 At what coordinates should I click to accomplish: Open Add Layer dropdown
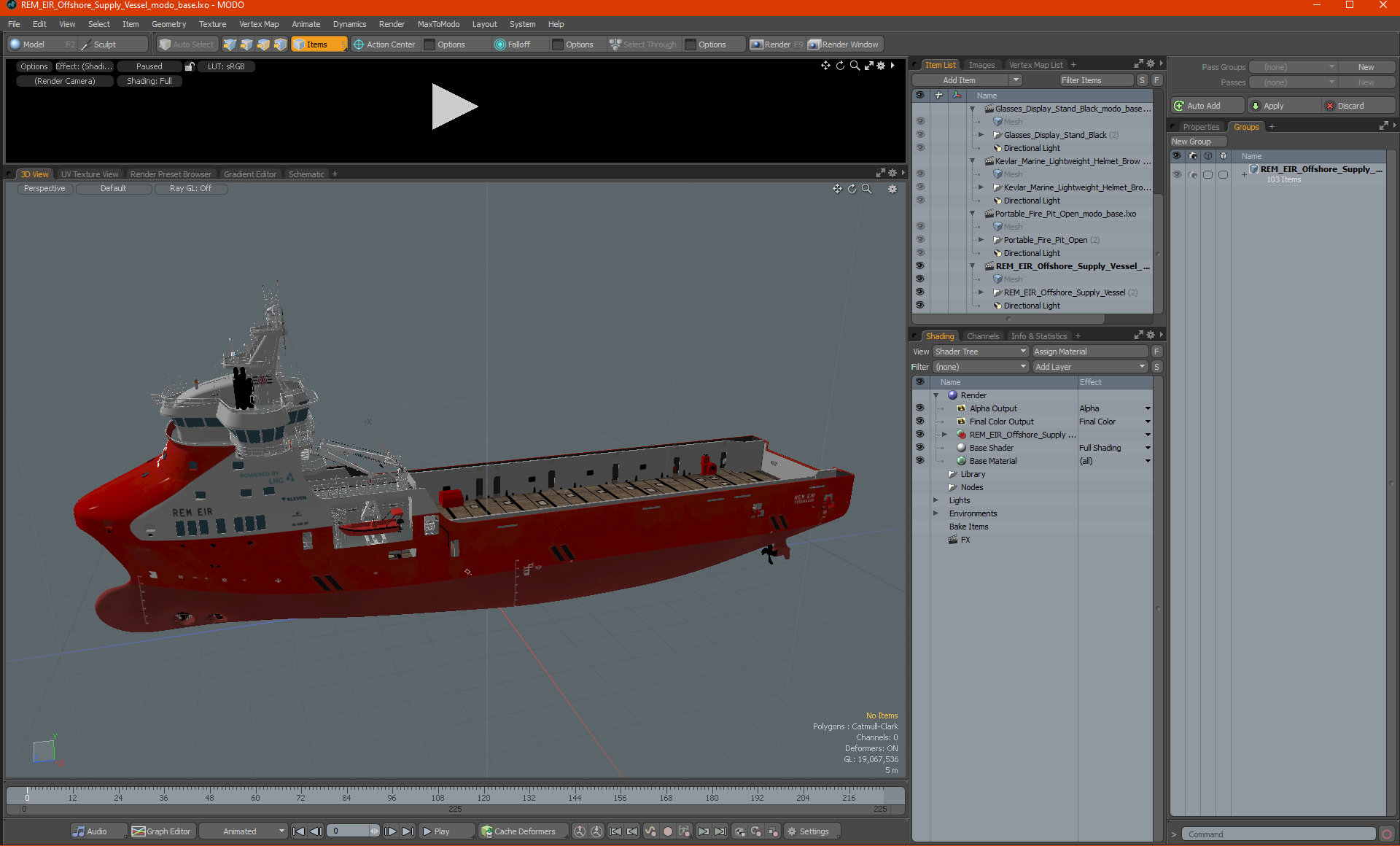pos(1090,367)
